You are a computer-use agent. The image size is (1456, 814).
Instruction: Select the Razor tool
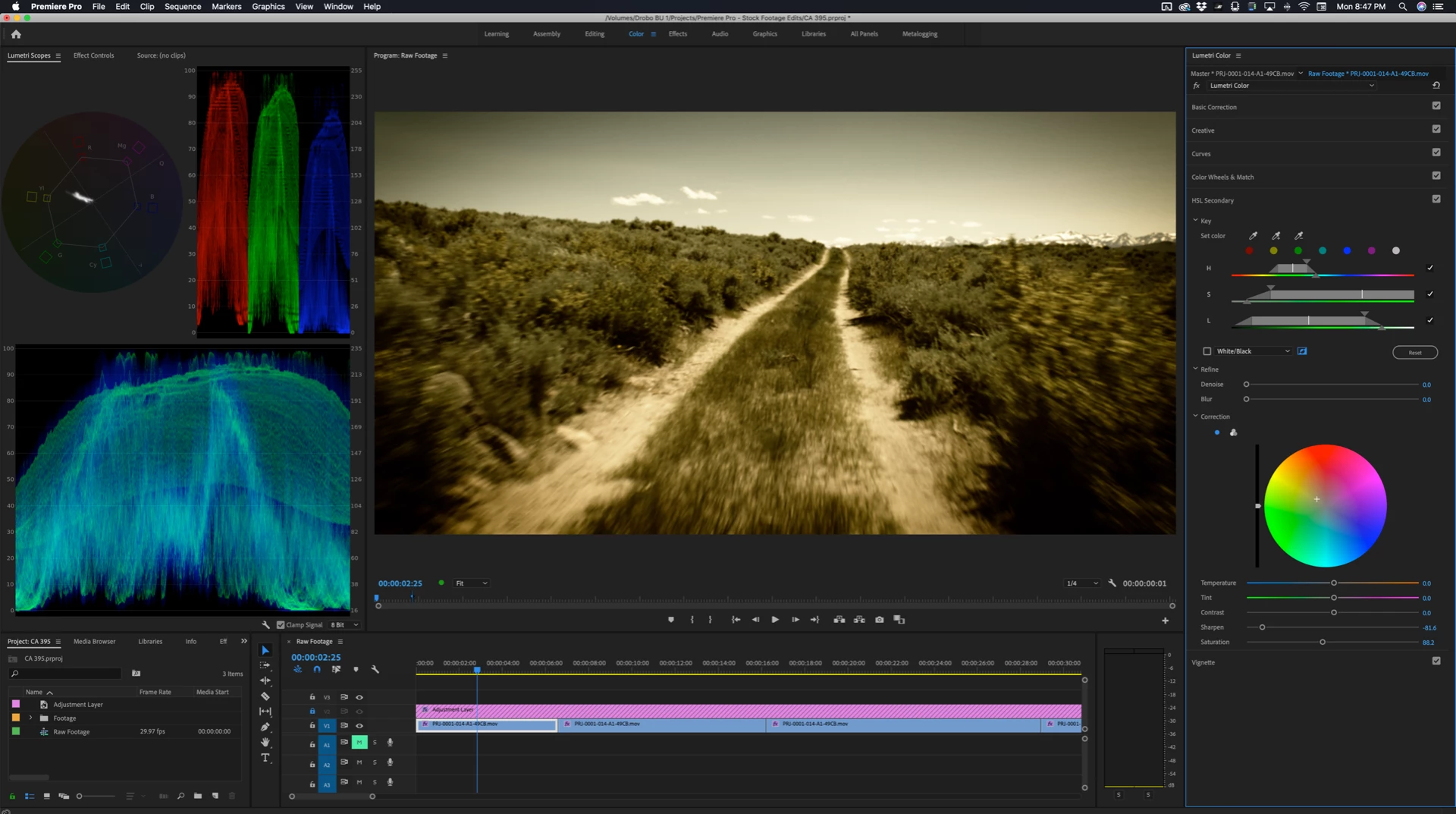point(265,696)
